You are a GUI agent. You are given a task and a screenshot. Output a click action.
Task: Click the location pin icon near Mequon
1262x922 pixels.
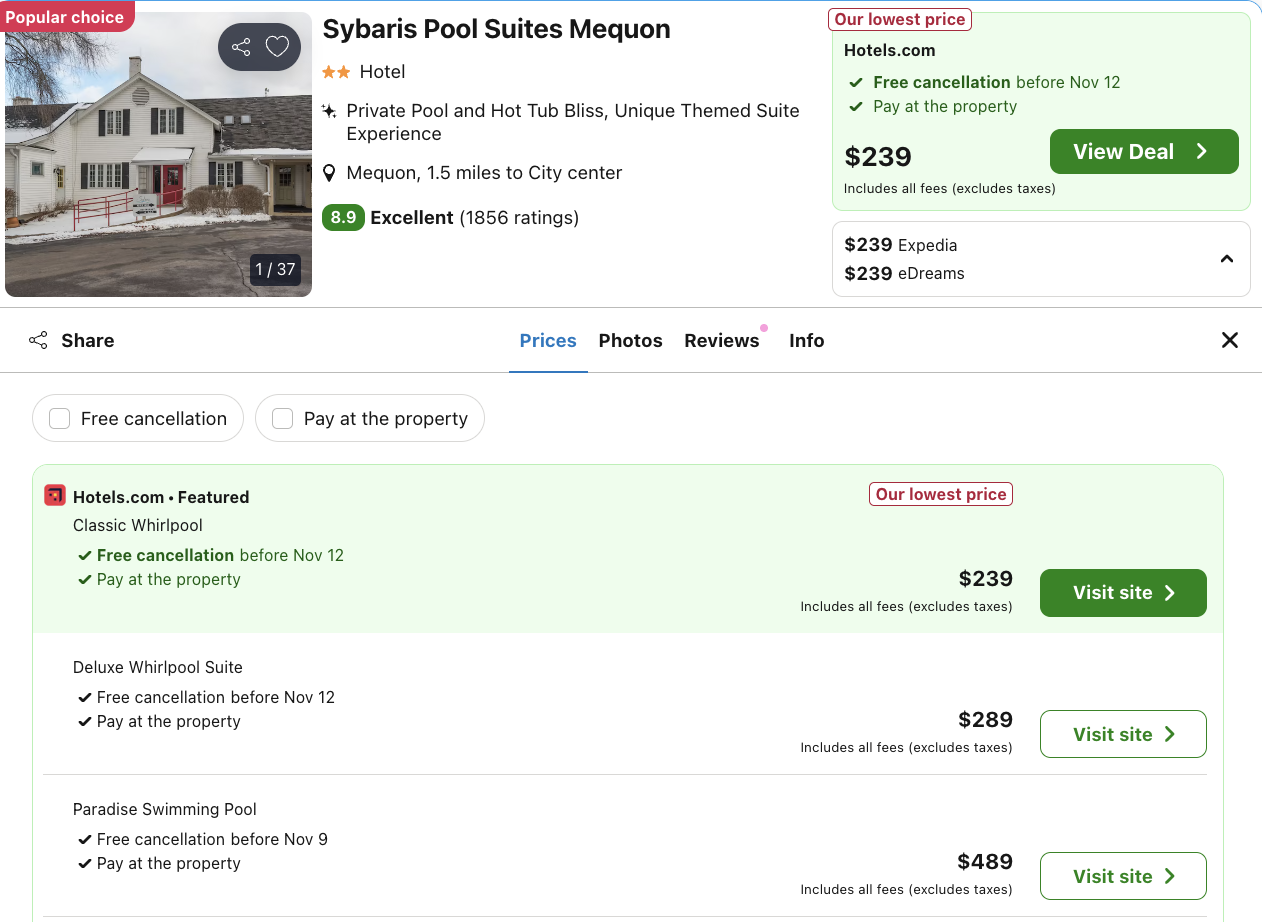pos(329,173)
